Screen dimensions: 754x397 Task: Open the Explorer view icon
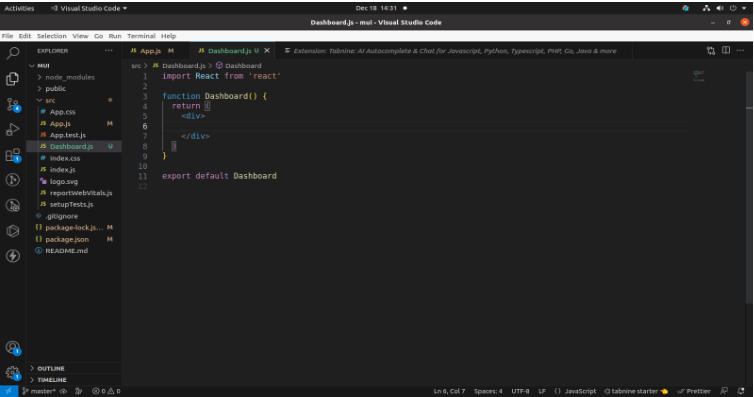(x=13, y=78)
